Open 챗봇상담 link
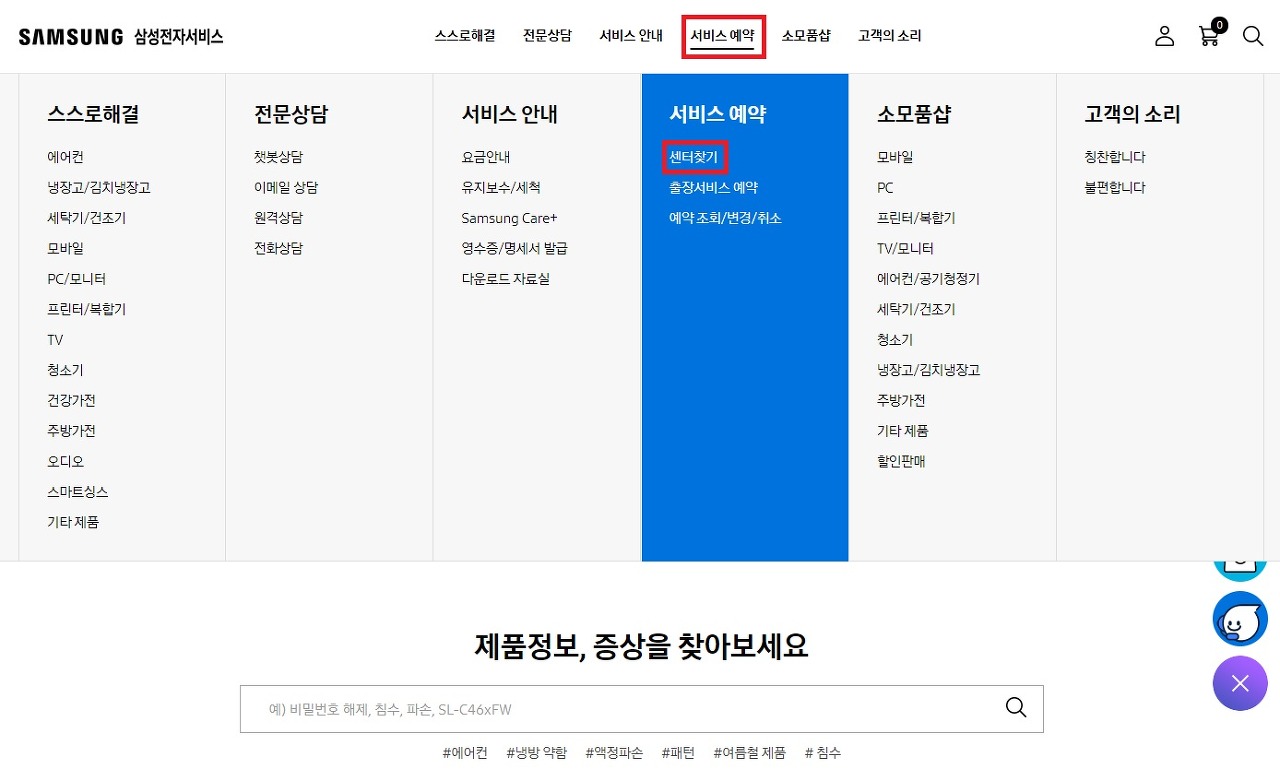This screenshot has height=769, width=1280. 278,157
